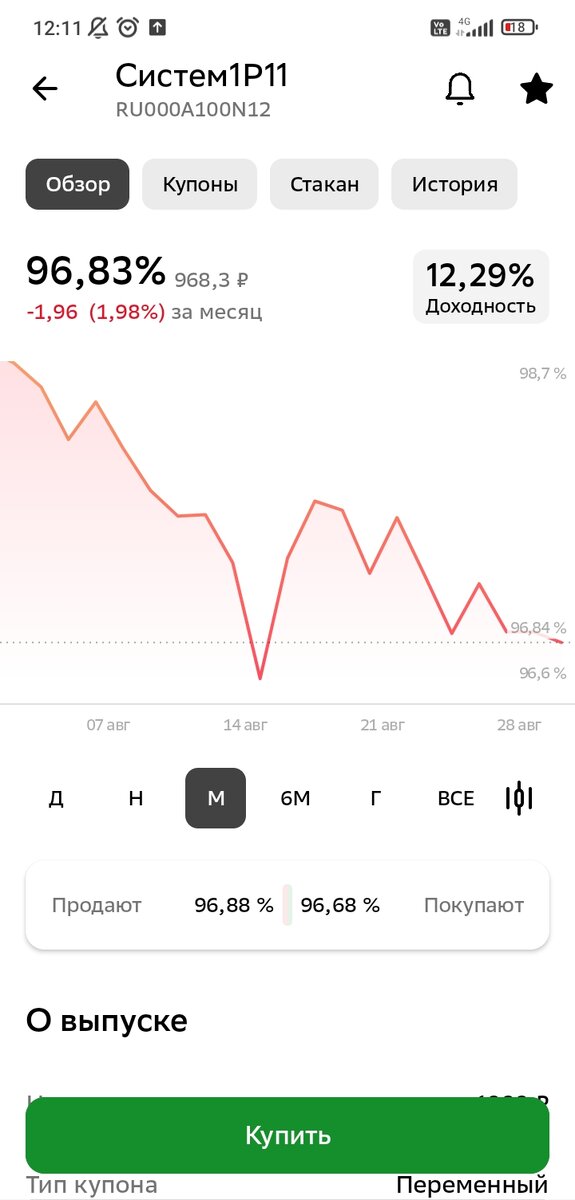Open the История tab
The image size is (575, 1200).
(x=455, y=184)
